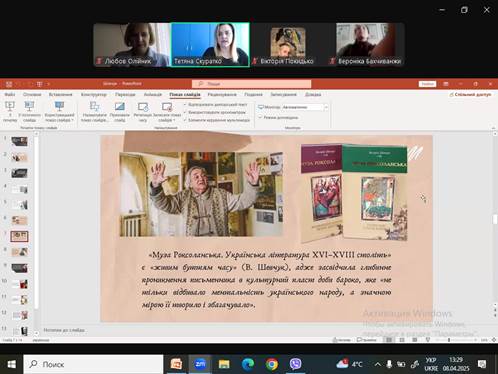Click the account name button in title bar
The width and height of the screenshot is (498, 374).
coord(427,84)
